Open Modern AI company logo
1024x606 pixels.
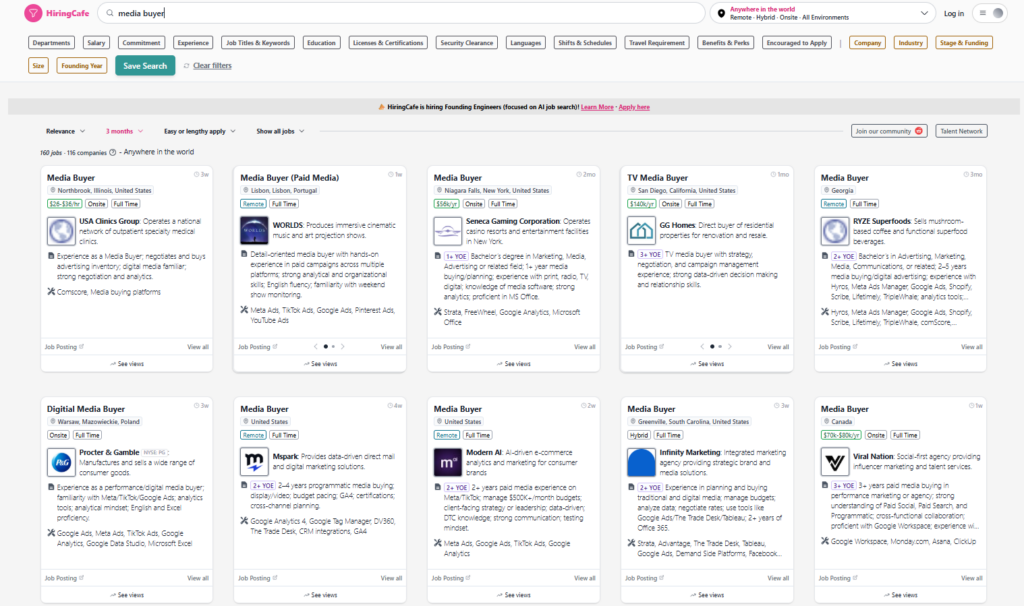click(x=447, y=462)
